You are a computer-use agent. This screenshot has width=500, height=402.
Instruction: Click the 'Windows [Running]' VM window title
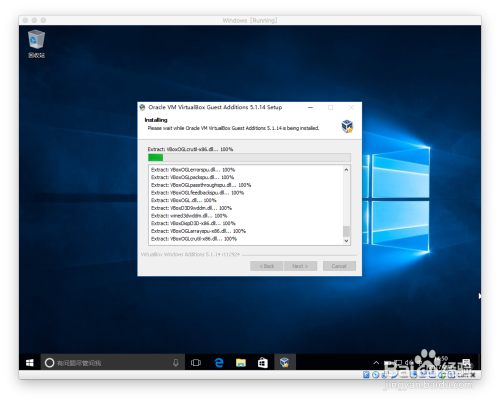click(250, 20)
